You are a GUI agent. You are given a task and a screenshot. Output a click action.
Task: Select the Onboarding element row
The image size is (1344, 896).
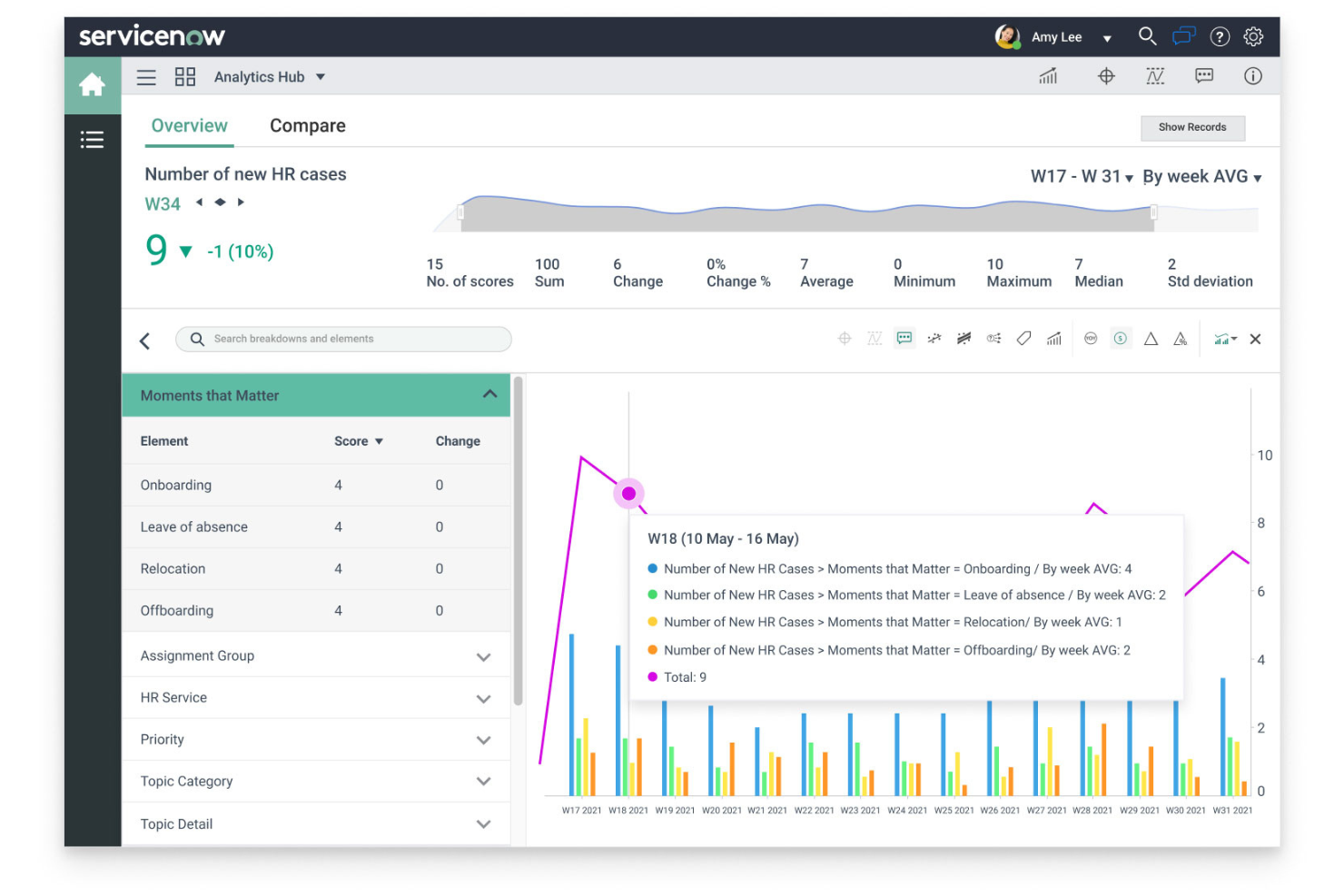point(316,485)
